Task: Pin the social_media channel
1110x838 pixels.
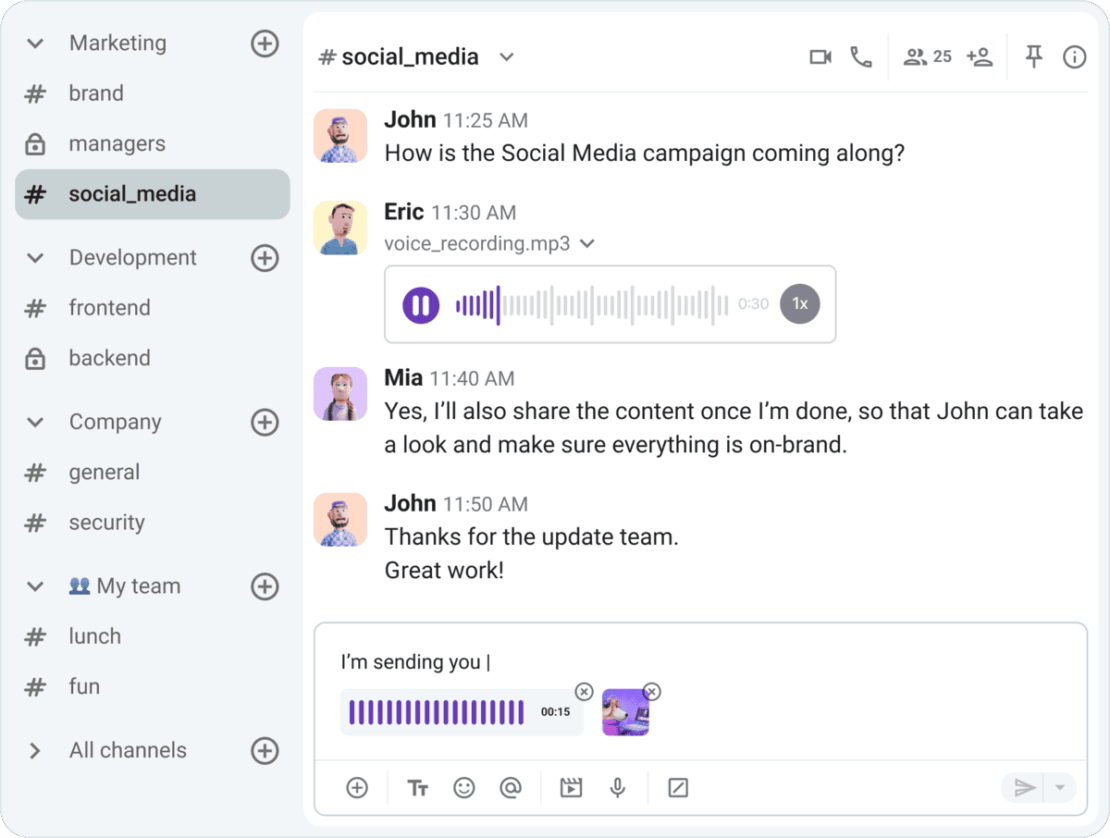Action: pos(1034,56)
